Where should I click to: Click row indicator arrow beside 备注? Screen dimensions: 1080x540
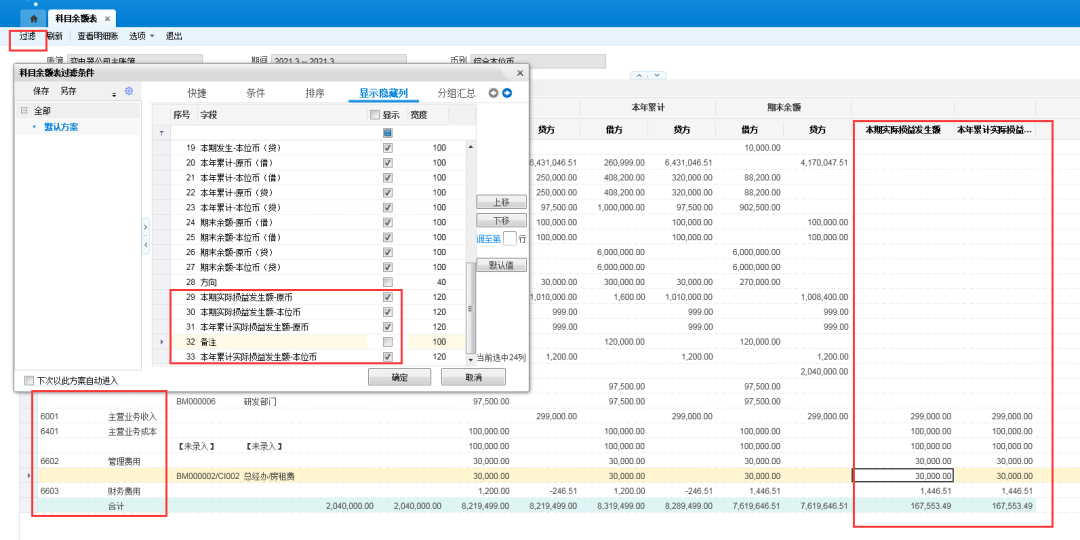tap(162, 342)
